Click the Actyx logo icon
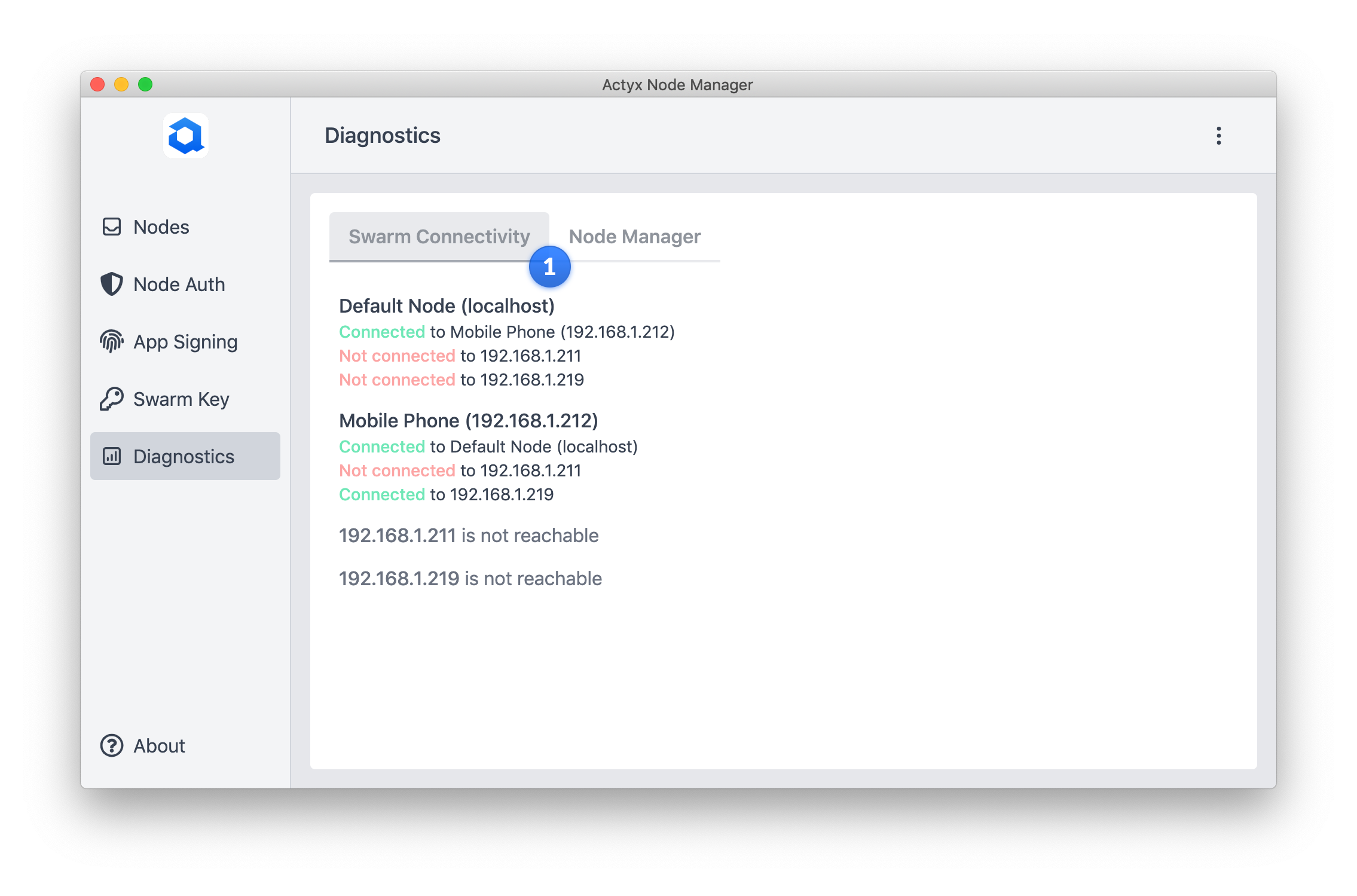This screenshot has height=896, width=1357. [185, 136]
